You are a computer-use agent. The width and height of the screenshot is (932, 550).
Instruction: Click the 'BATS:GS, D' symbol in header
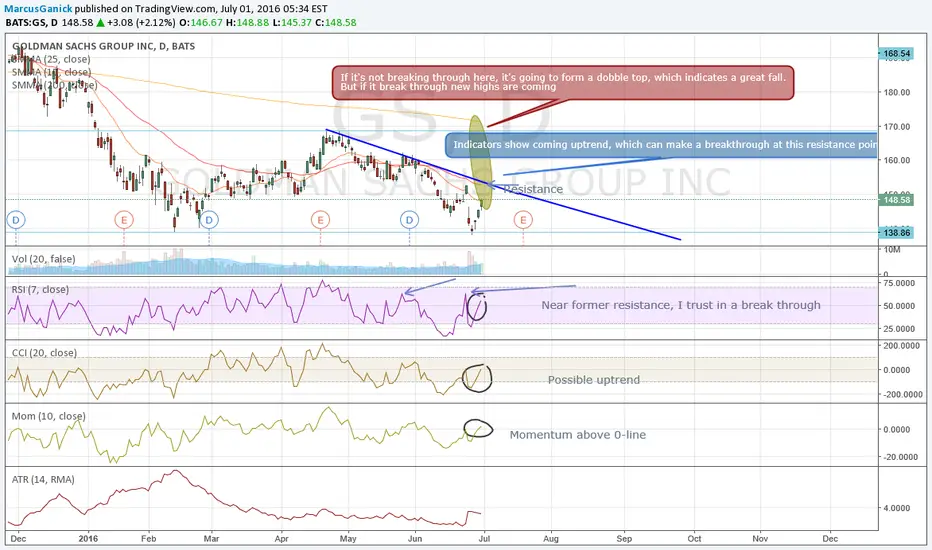click(32, 23)
